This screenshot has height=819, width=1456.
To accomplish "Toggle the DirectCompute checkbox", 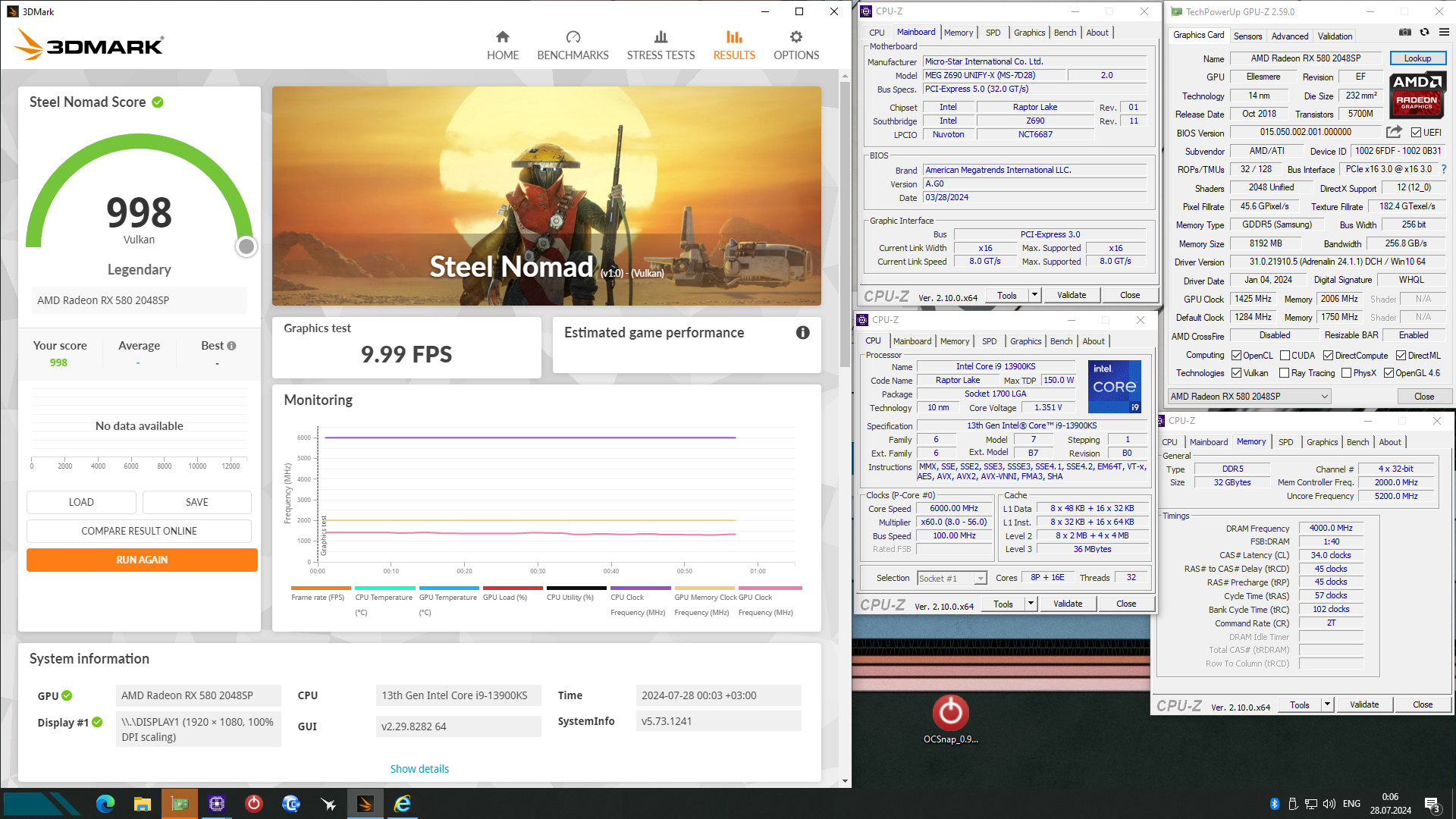I will coord(1329,356).
